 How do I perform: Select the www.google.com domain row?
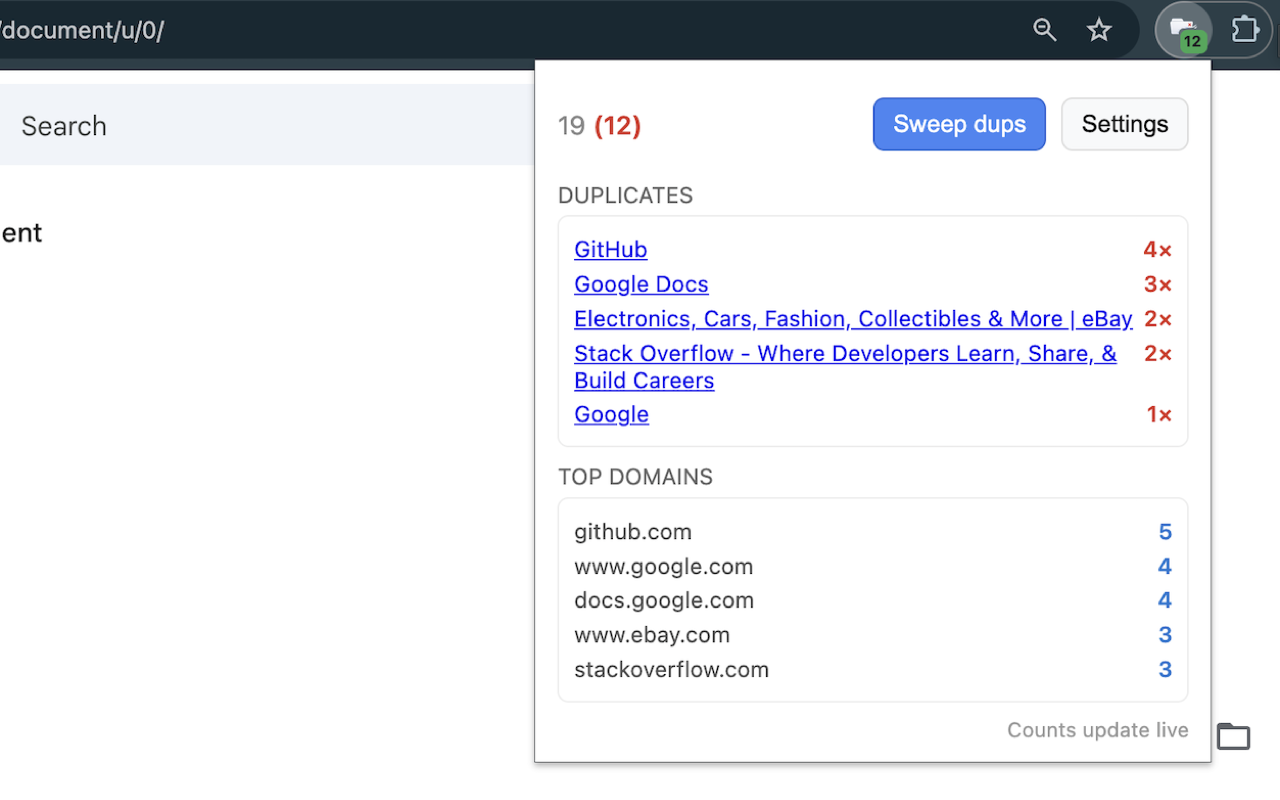[x=873, y=567]
